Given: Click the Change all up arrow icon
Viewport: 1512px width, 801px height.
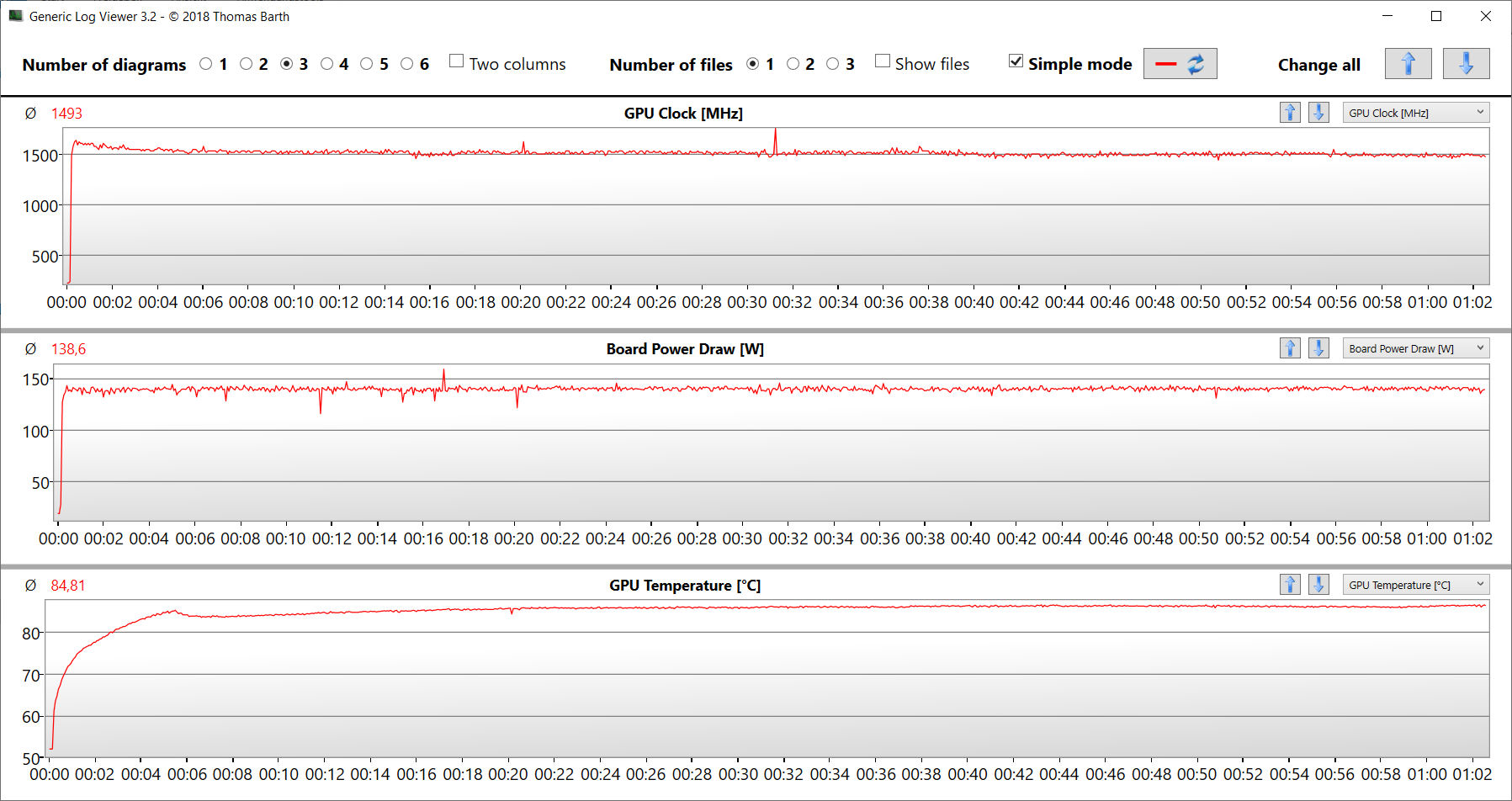Looking at the screenshot, I should tap(1408, 64).
